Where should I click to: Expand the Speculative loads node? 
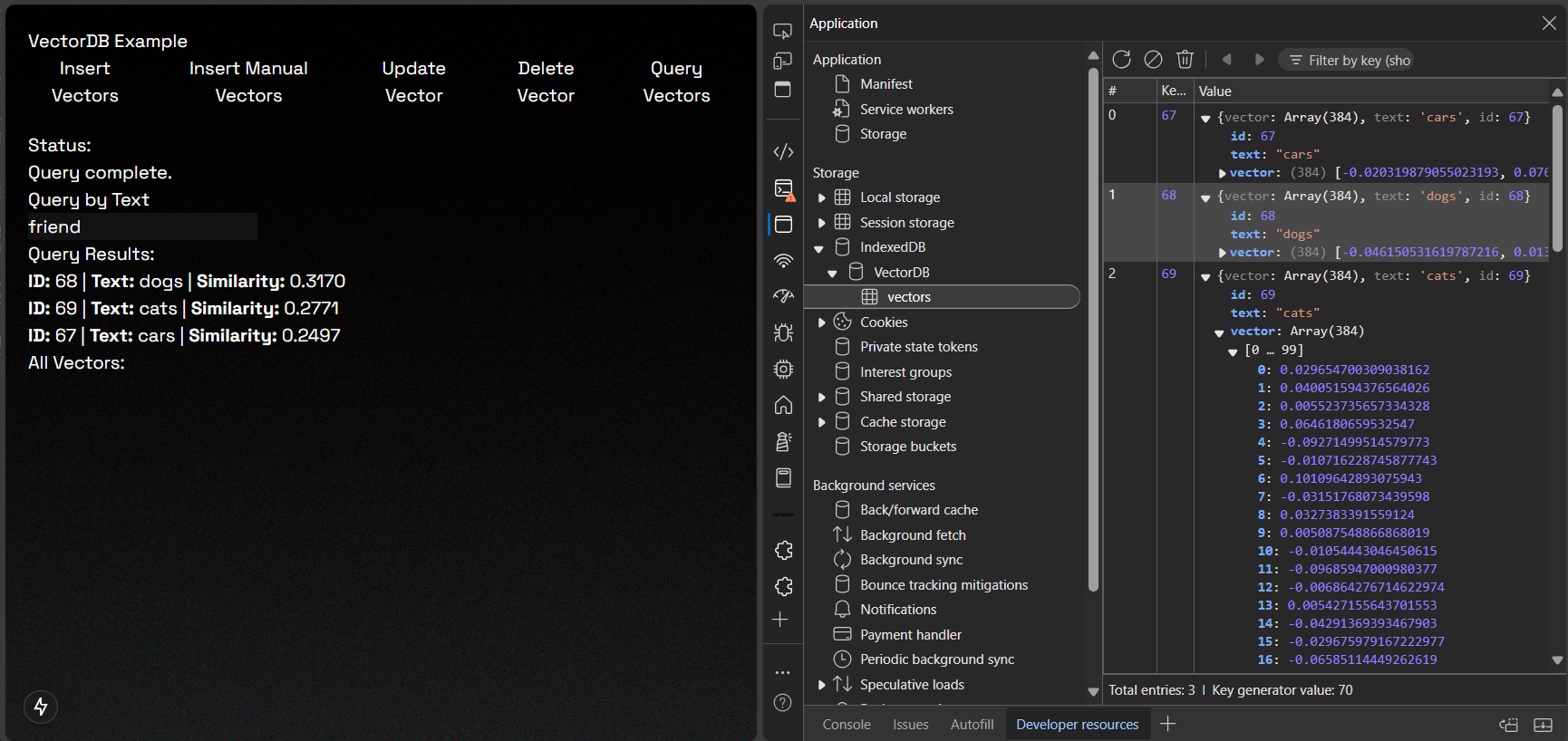pyautogui.click(x=822, y=685)
